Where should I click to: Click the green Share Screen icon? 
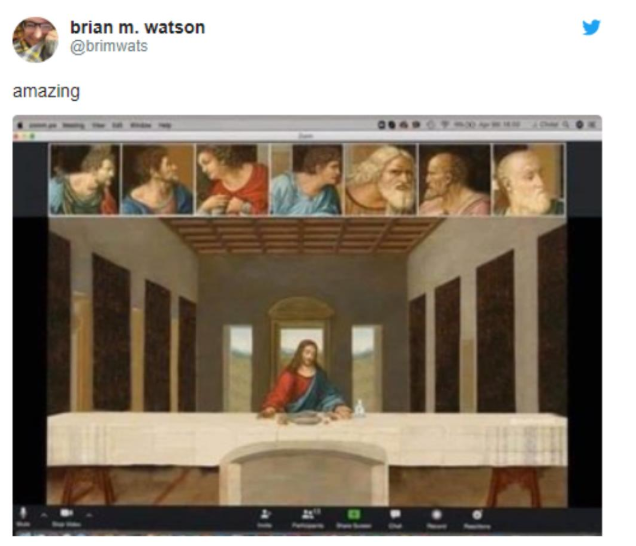(354, 514)
